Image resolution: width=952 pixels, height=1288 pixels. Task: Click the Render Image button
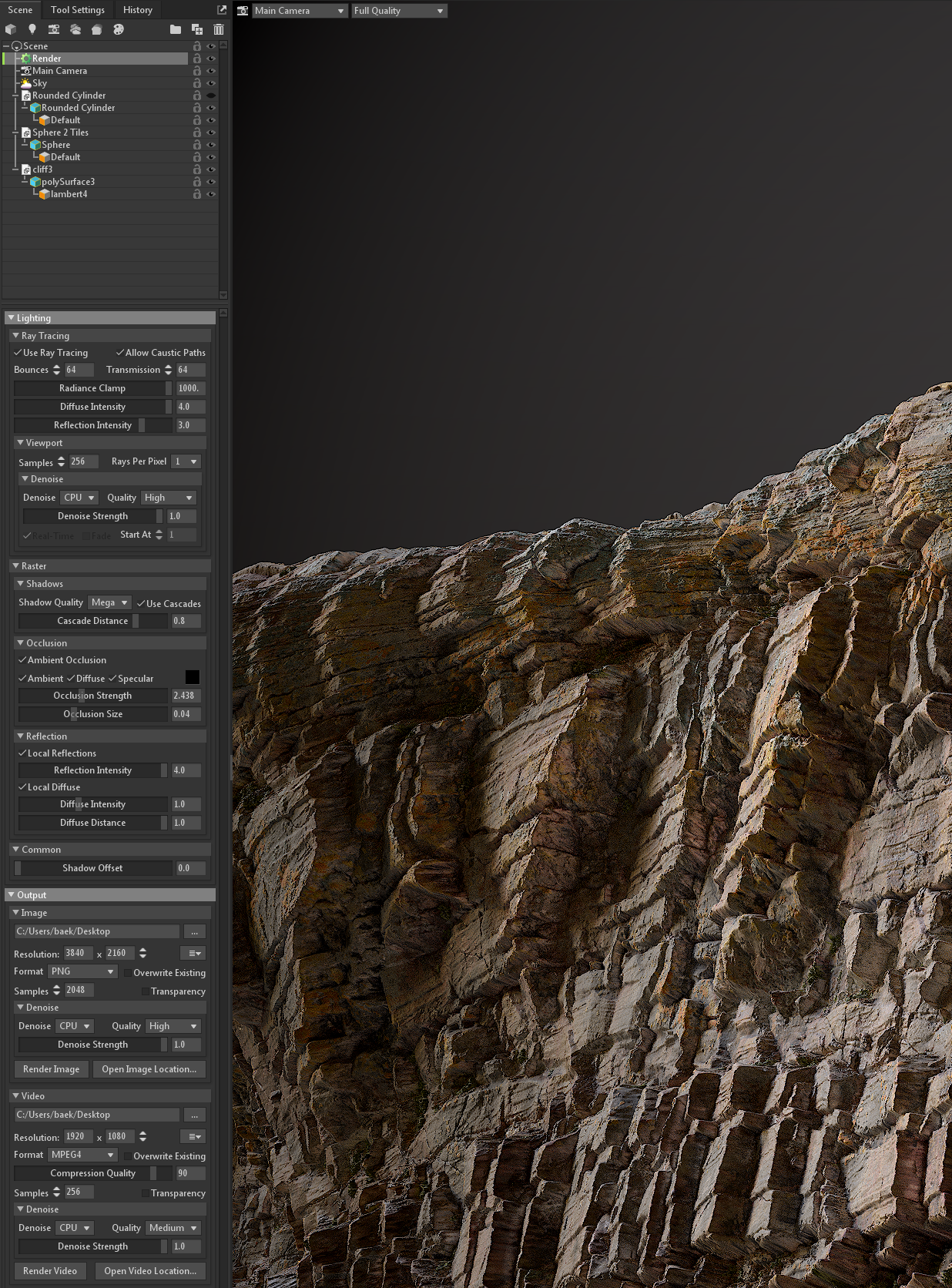[x=51, y=1069]
